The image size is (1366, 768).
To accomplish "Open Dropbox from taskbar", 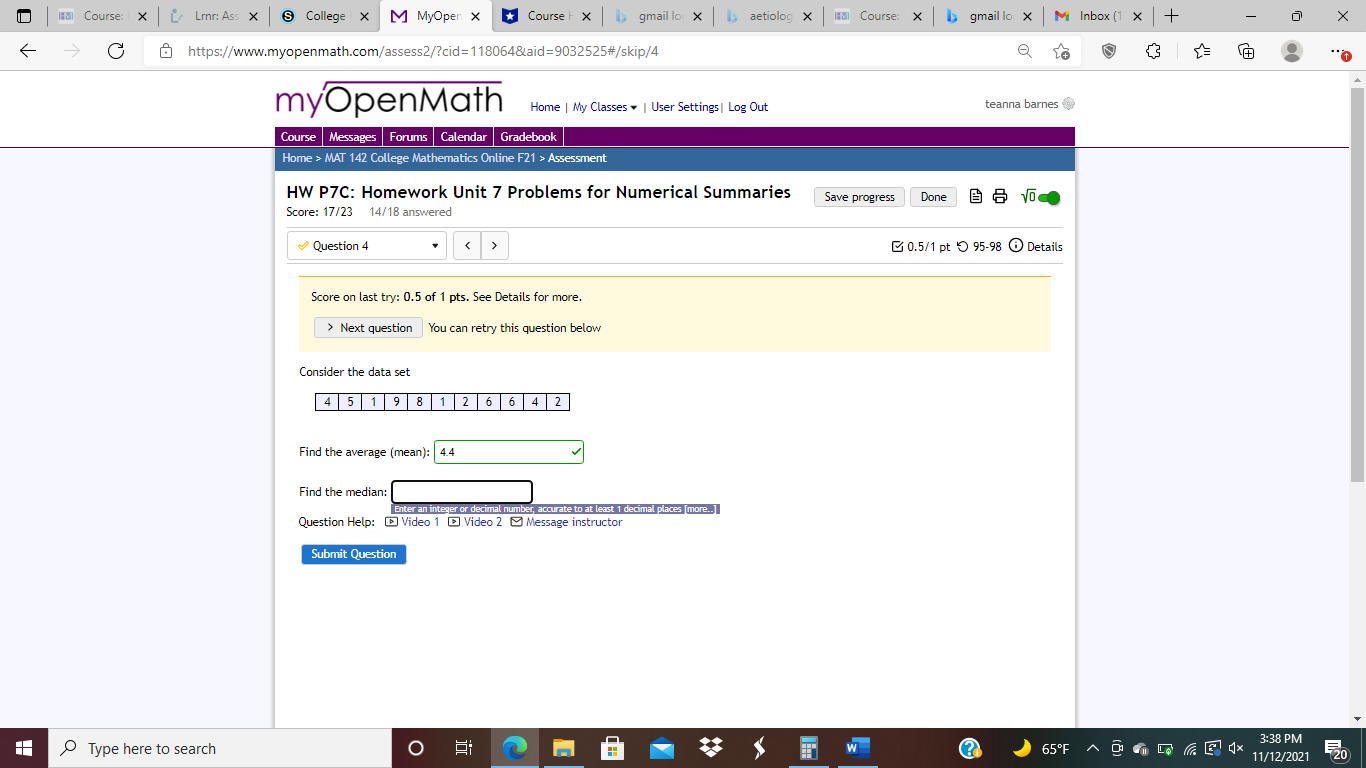I will tap(711, 748).
